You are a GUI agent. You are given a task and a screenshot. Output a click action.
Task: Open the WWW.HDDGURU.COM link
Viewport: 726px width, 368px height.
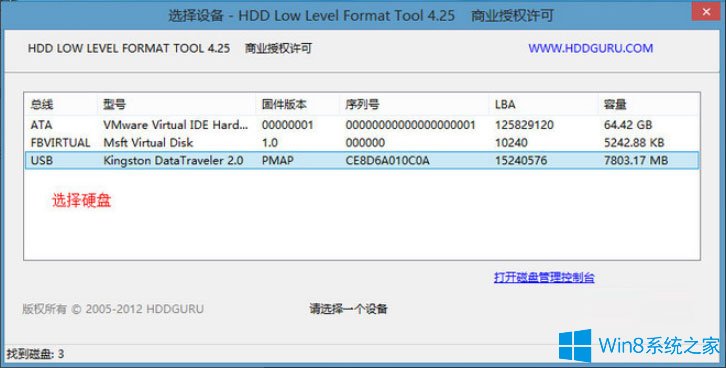point(590,48)
